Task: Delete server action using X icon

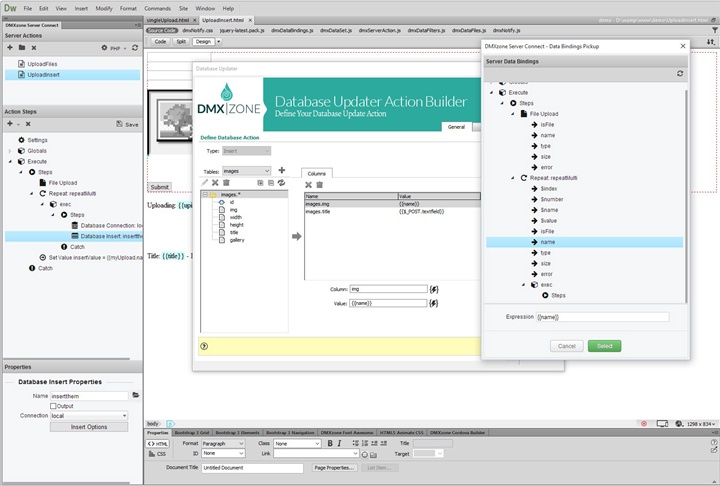Action: (34, 48)
